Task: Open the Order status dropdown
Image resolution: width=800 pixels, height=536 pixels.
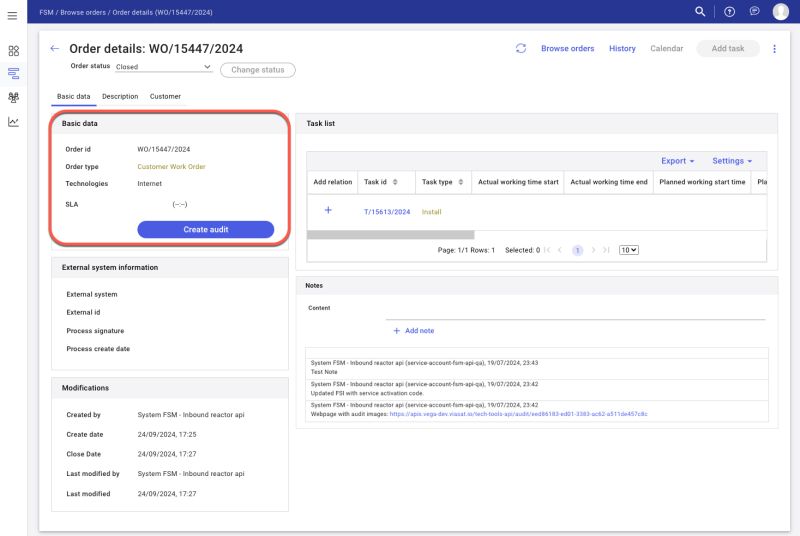Action: tap(163, 67)
